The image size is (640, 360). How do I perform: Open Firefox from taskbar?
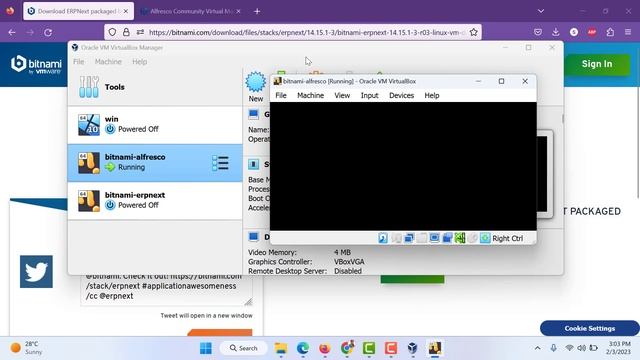tap(325, 348)
